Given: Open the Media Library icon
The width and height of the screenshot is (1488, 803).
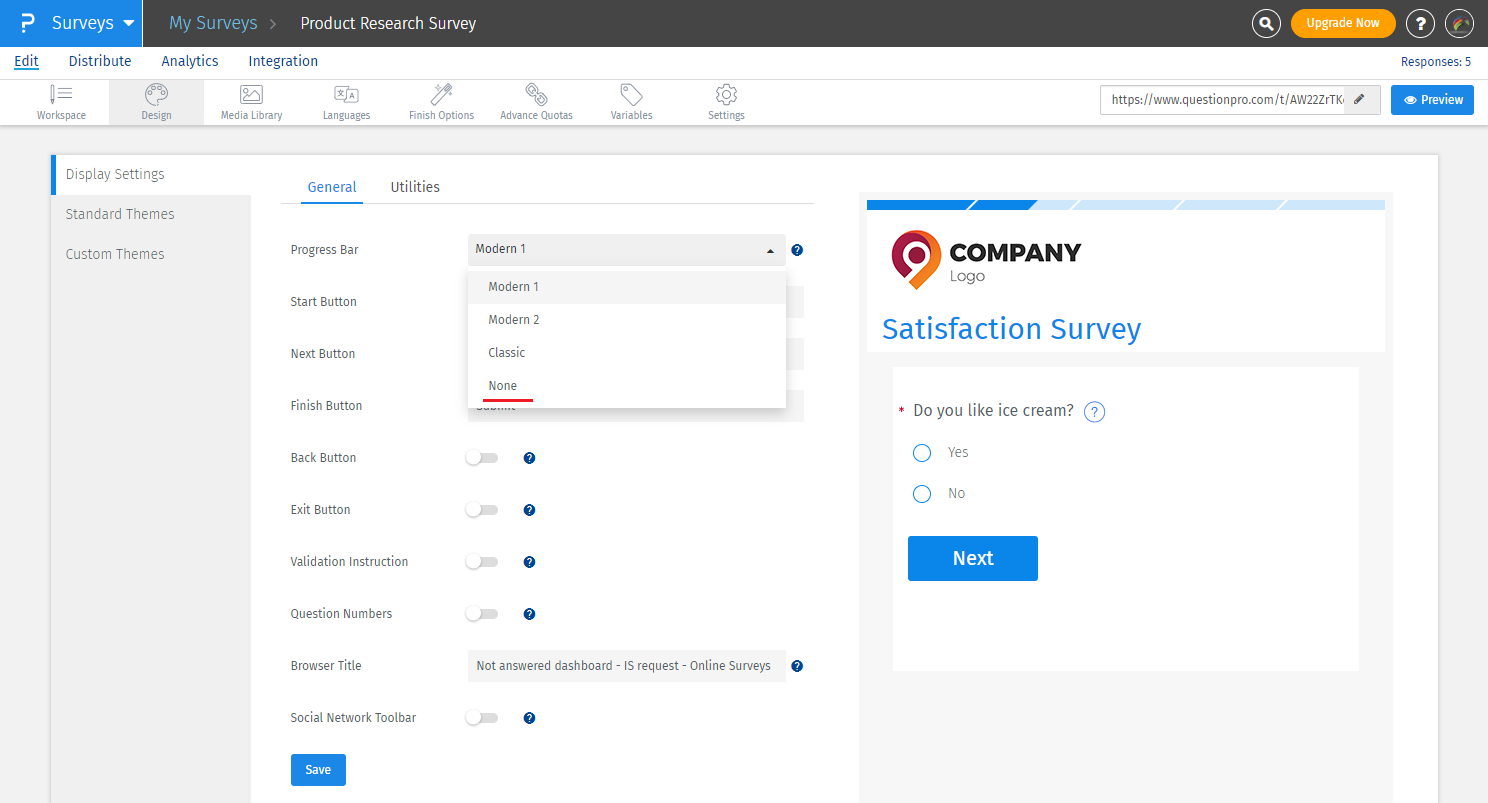Looking at the screenshot, I should pyautogui.click(x=251, y=96).
